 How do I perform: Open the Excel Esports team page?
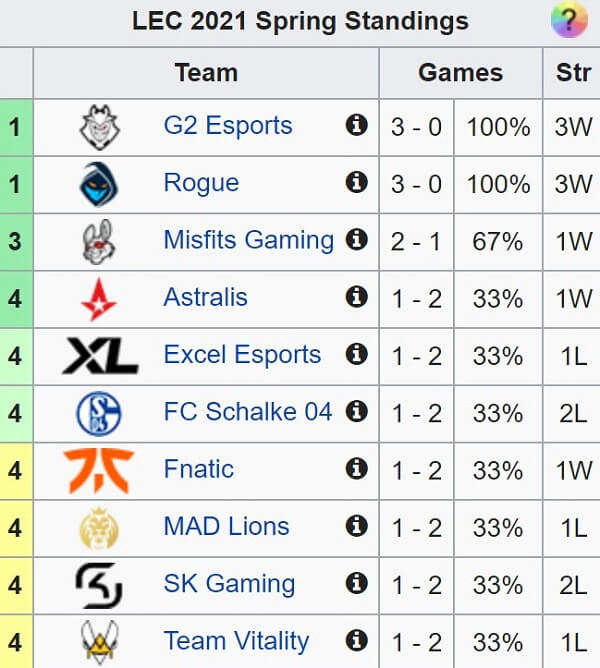242,354
